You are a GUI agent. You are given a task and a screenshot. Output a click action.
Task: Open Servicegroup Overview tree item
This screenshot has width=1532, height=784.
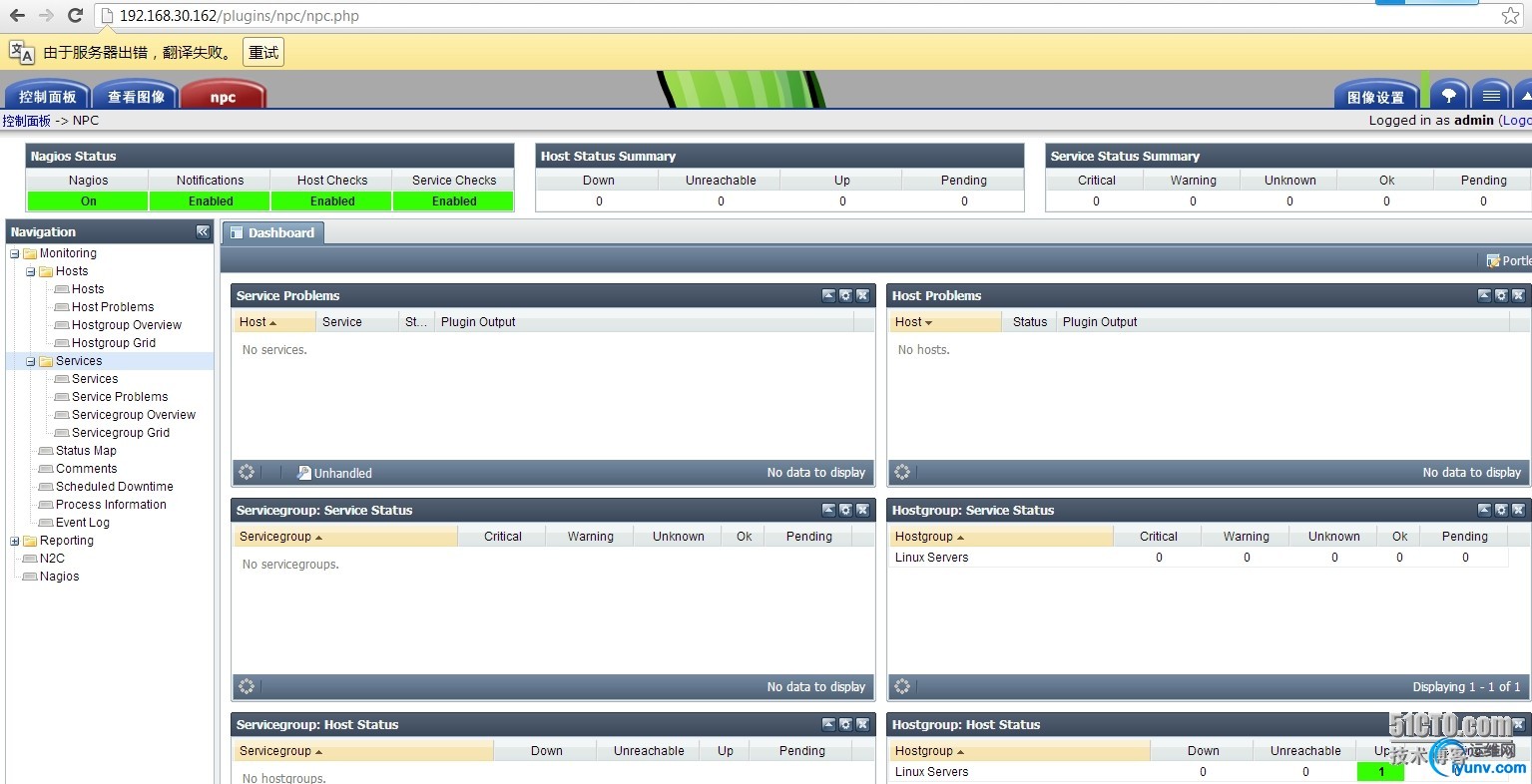tap(134, 415)
